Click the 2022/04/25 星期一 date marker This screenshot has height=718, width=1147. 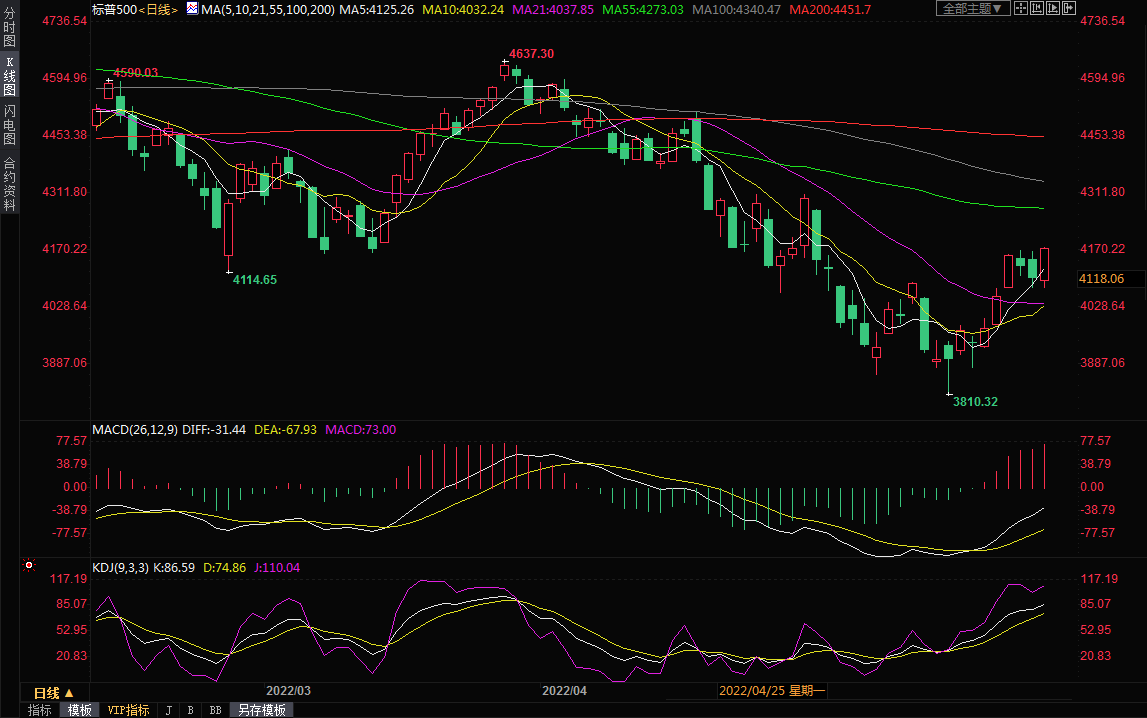[772, 691]
